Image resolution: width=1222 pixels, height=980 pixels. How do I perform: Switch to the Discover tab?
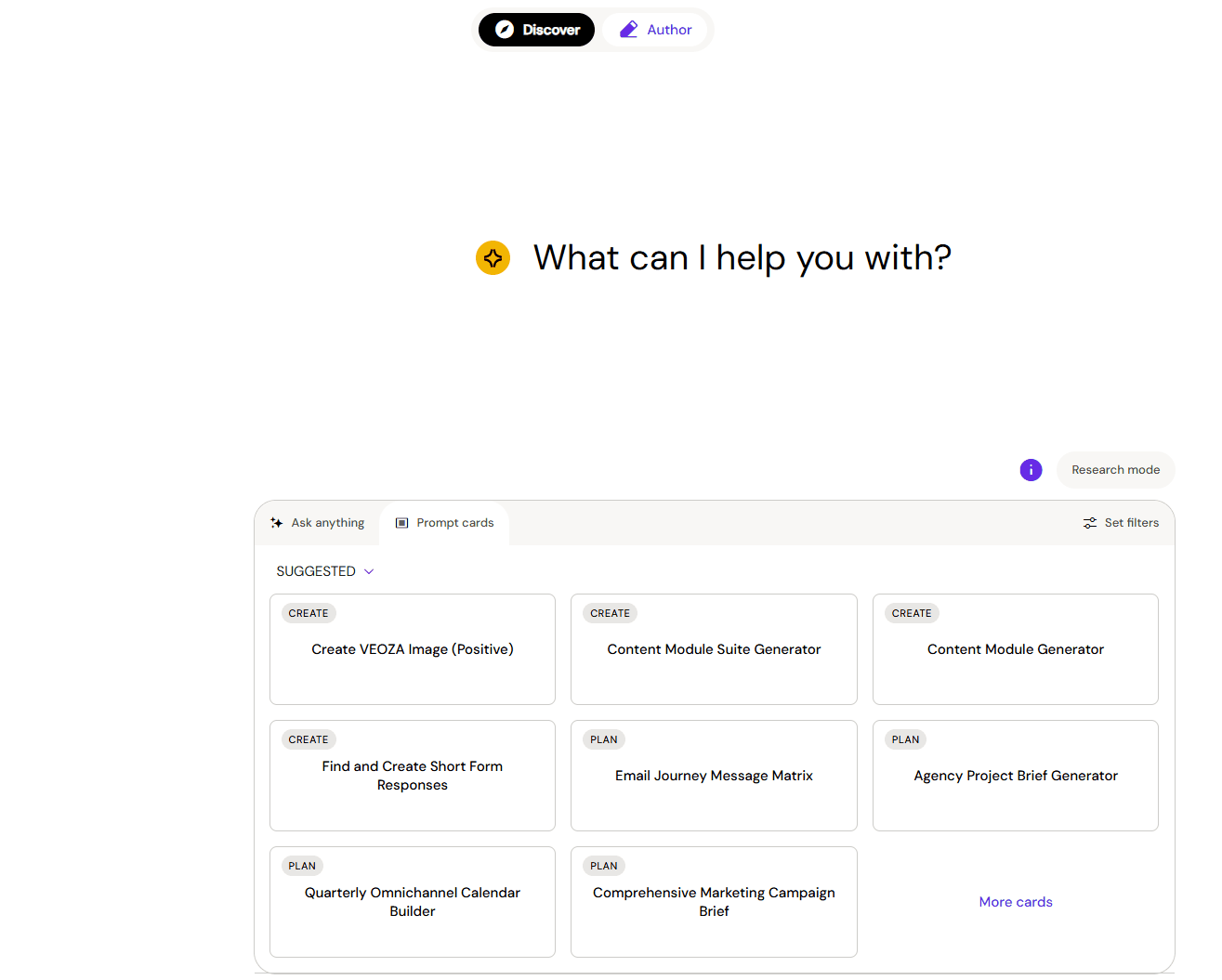tap(537, 30)
